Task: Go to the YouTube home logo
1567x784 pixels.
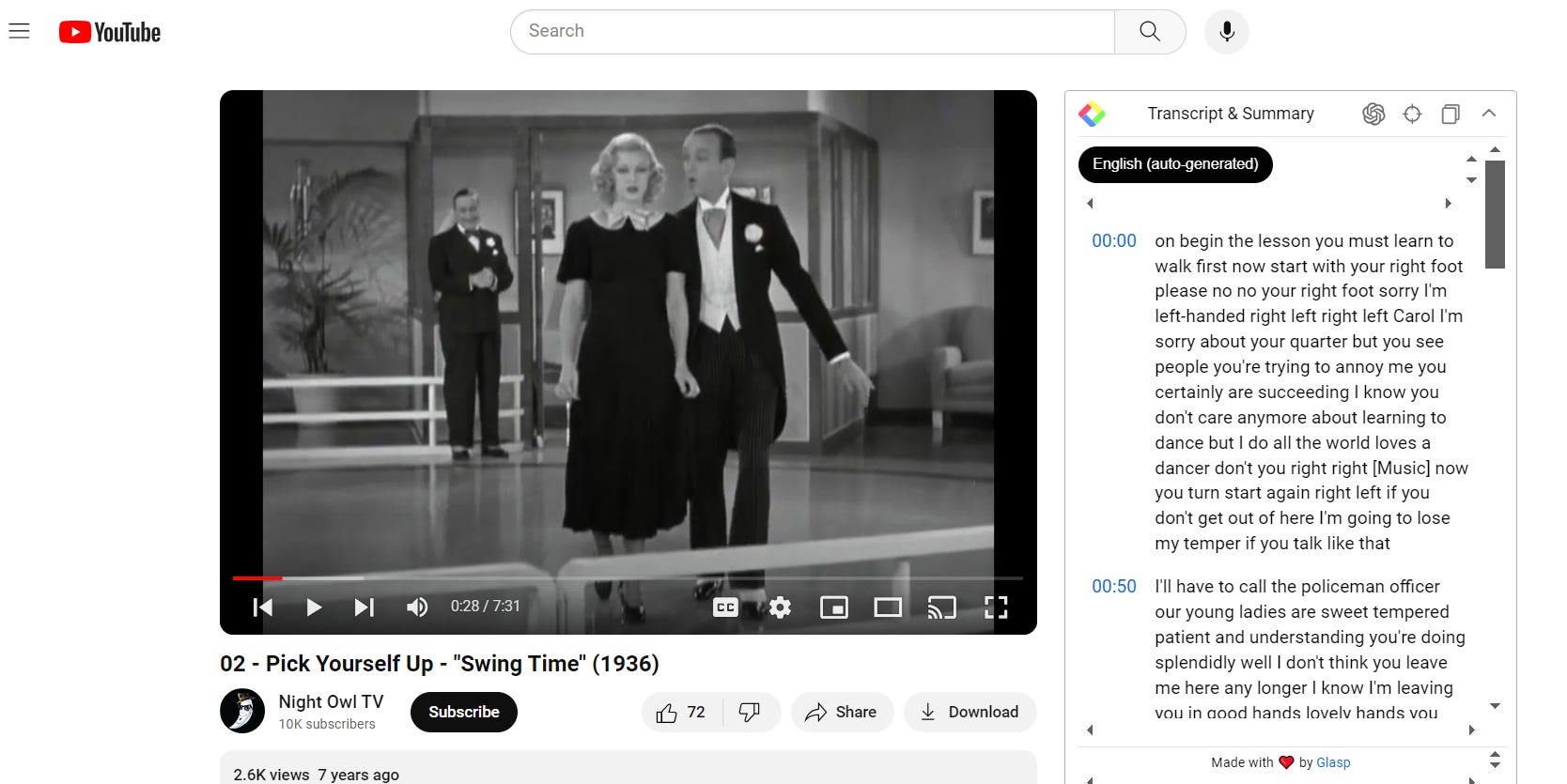Action: click(110, 32)
